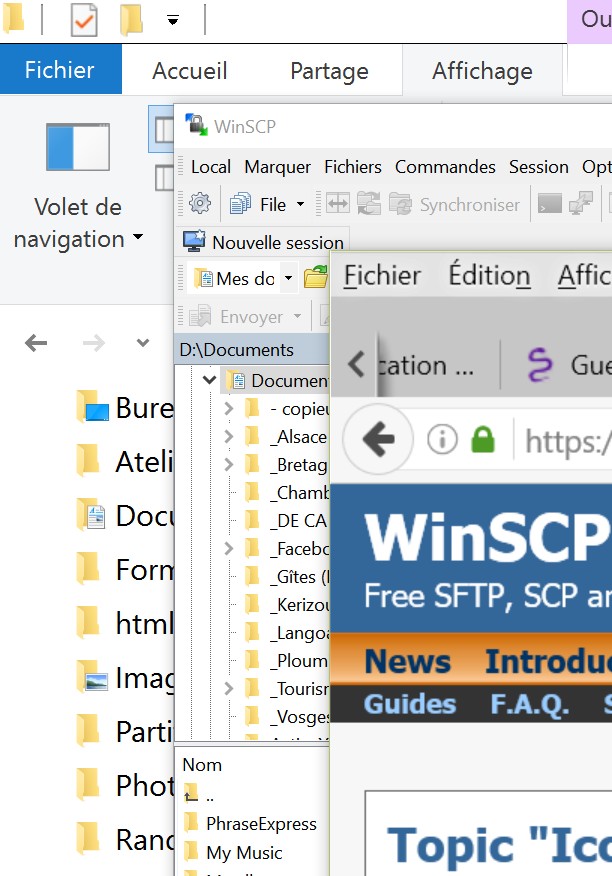Open the News link on WinSCP page
612x876 pixels.
pos(407,661)
